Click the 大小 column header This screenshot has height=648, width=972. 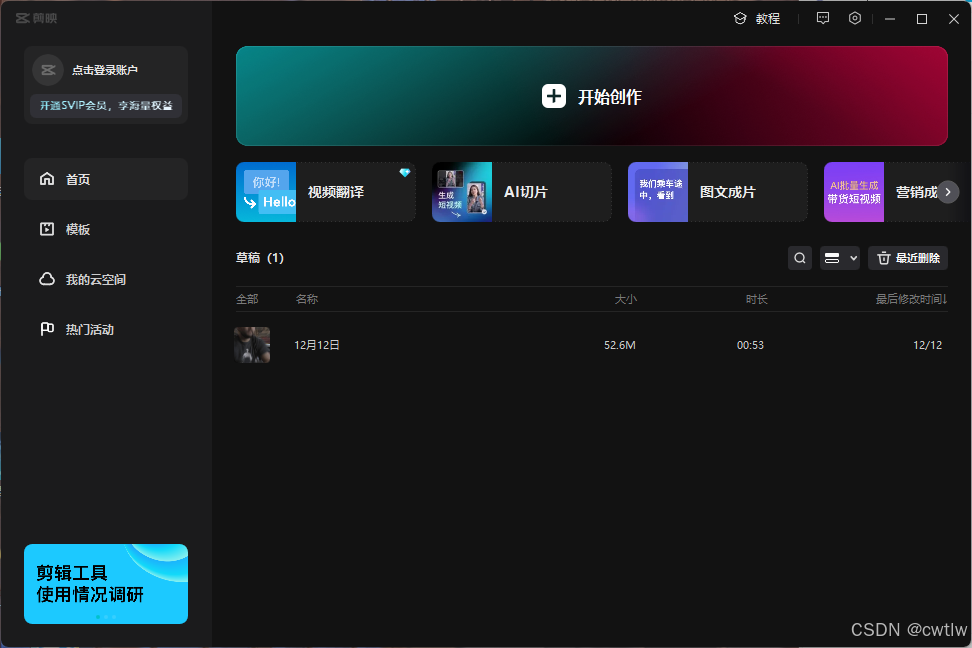625,300
